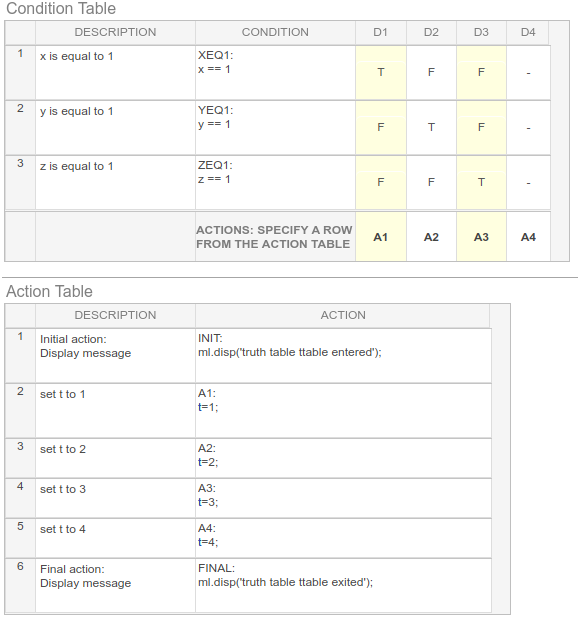Image resolution: width=579 pixels, height=631 pixels.
Task: Select action A4 under the D4 column
Action: 528,237
